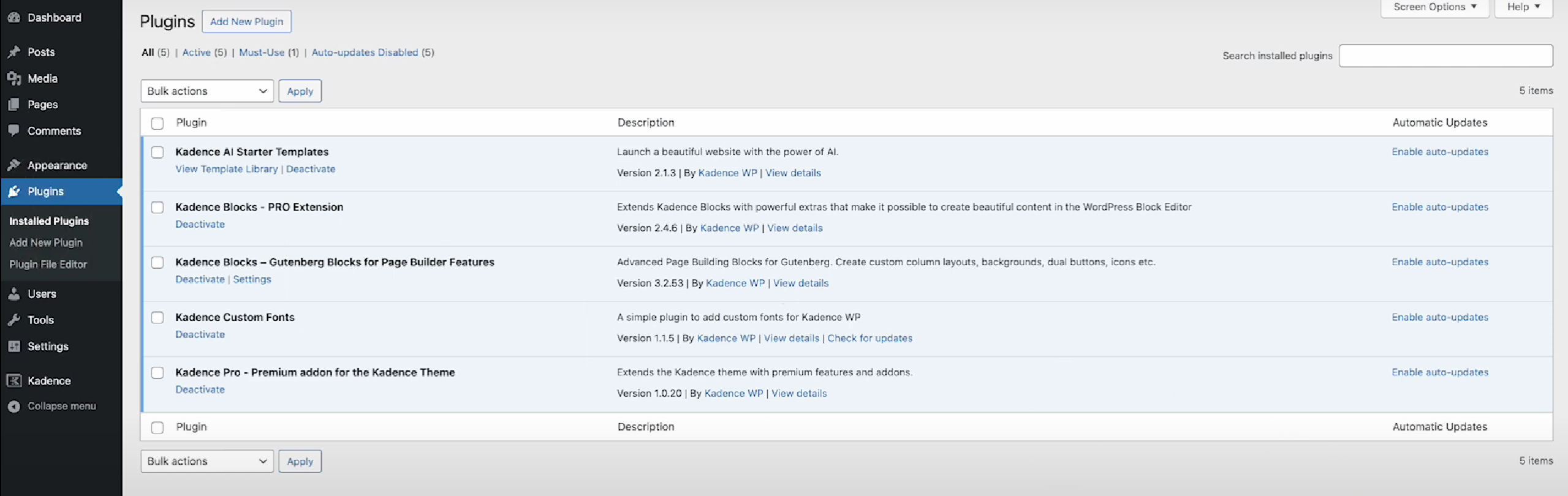
Task: Click the Appearance paintbrush icon
Action: (14, 165)
